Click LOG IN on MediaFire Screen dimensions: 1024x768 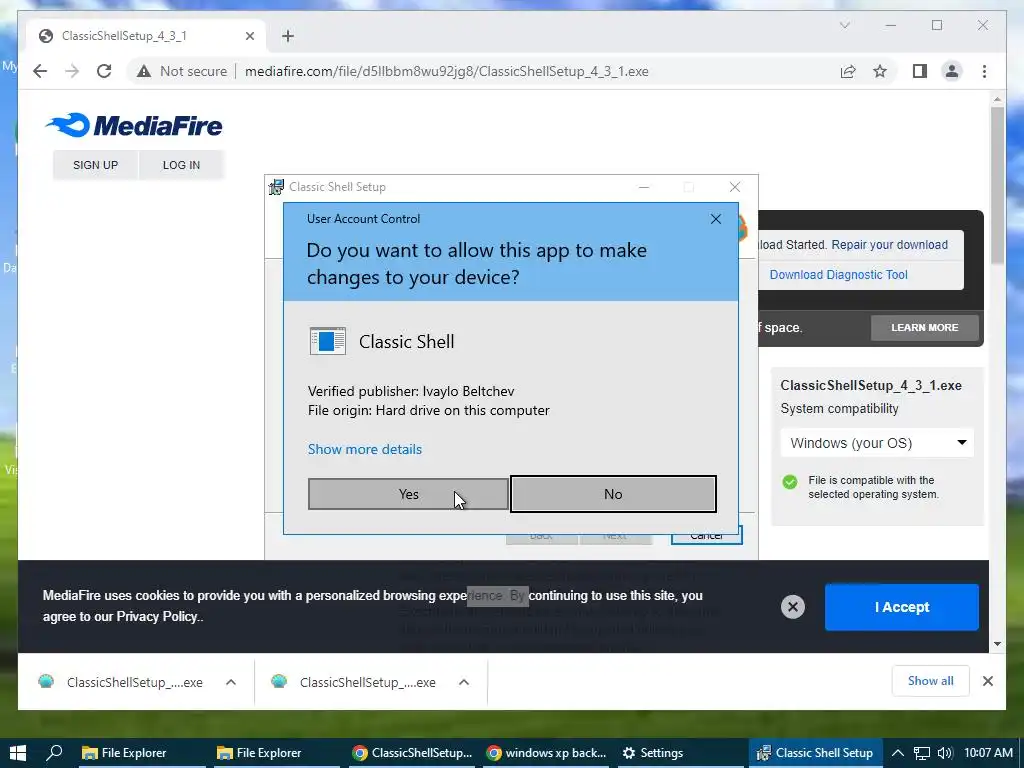(181, 165)
